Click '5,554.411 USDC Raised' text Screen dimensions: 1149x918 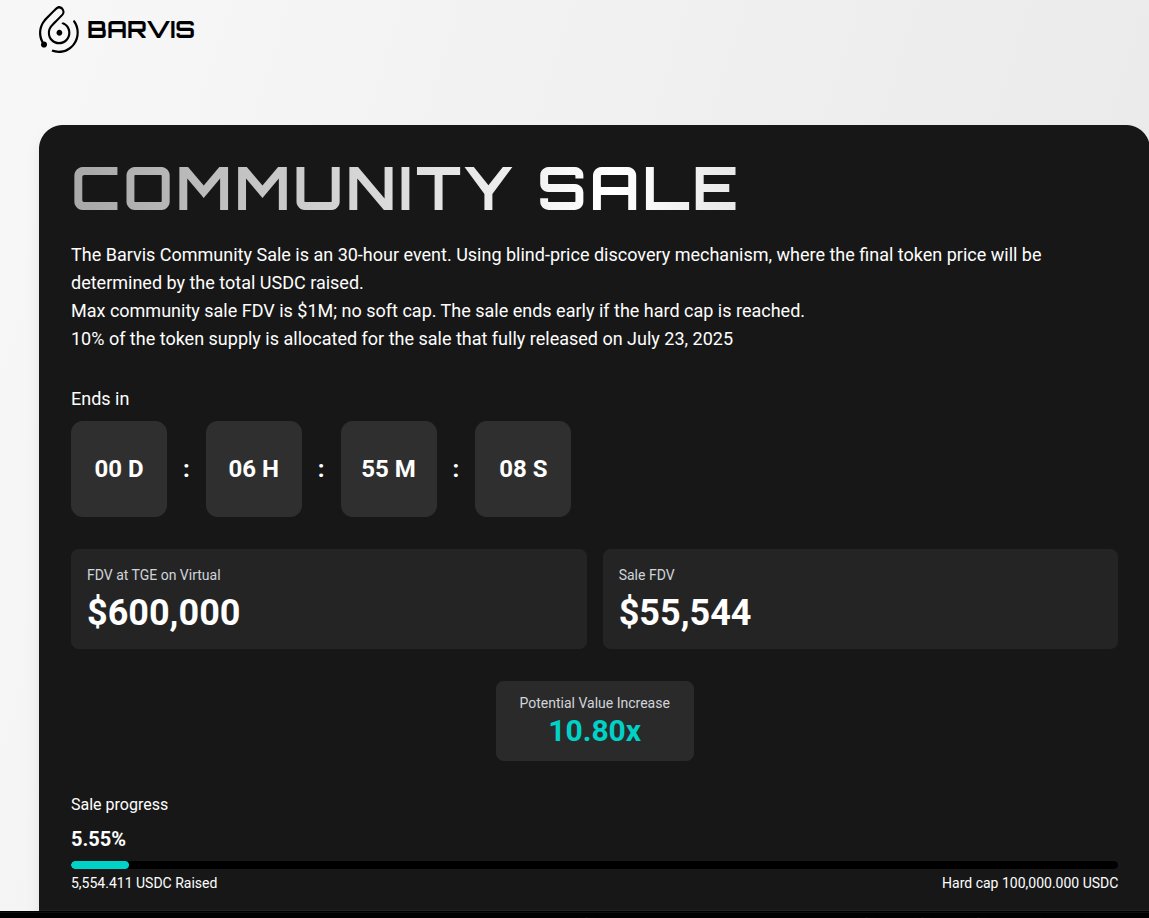[x=144, y=883]
